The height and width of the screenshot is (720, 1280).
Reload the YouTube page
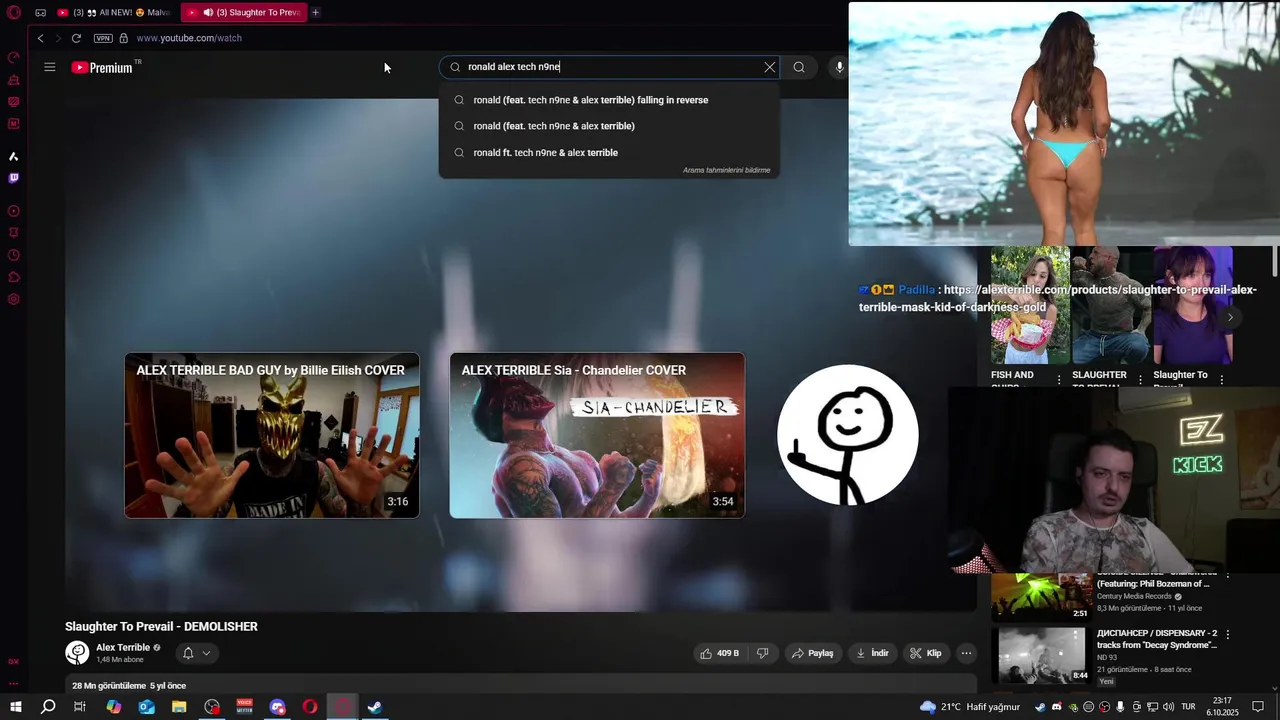coord(76,38)
